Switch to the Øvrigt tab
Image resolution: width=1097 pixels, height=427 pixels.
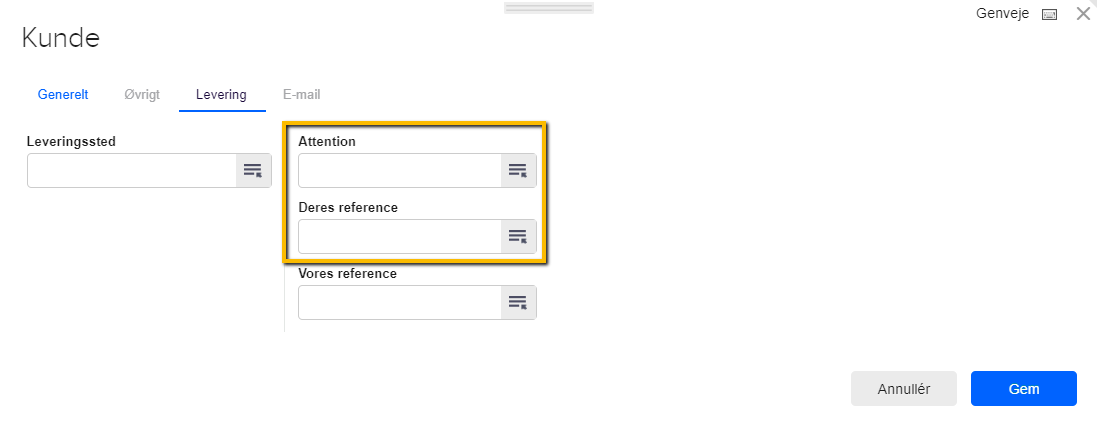[142, 95]
